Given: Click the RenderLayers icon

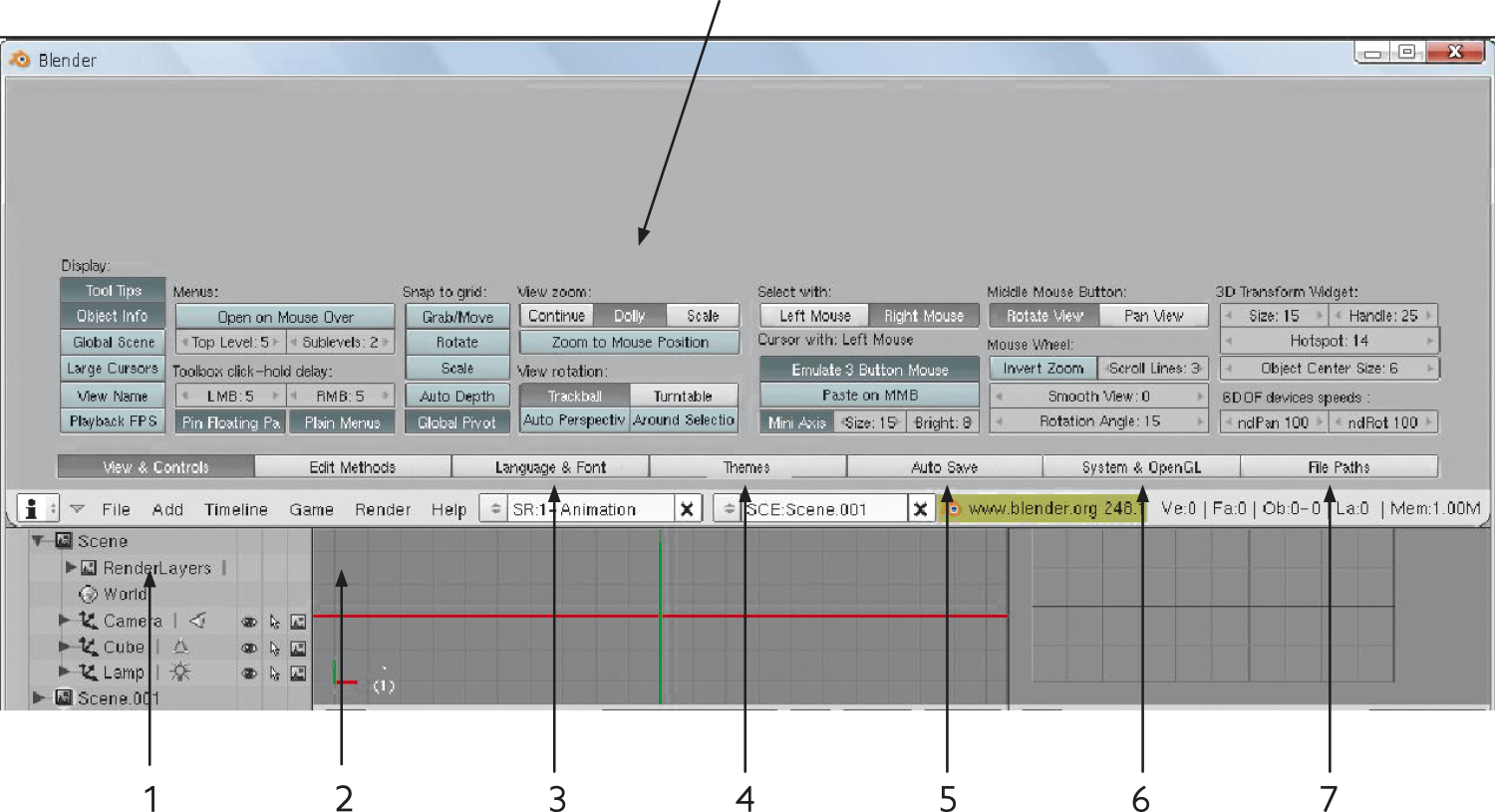Looking at the screenshot, I should [89, 568].
